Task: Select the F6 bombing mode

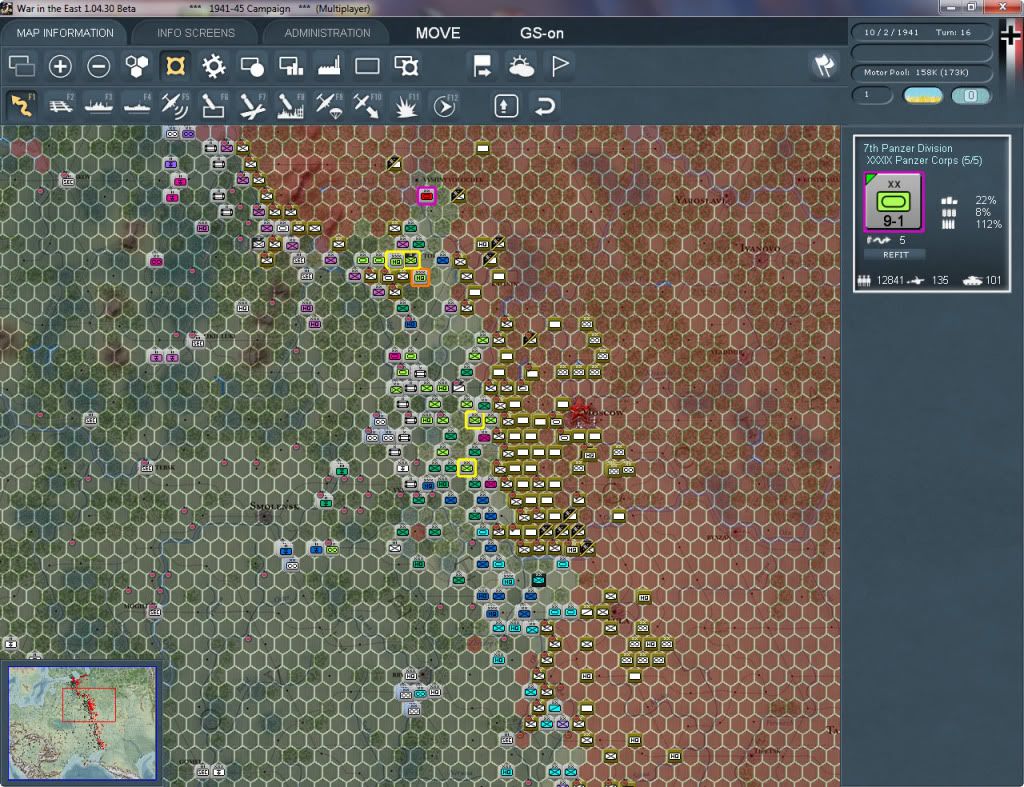Action: (214, 105)
